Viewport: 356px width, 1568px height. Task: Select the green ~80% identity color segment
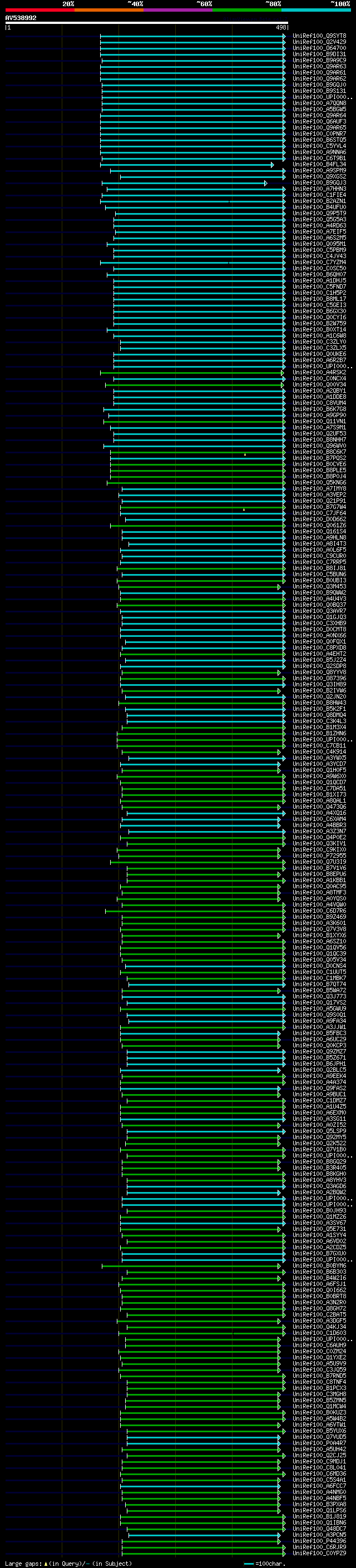[247, 10]
